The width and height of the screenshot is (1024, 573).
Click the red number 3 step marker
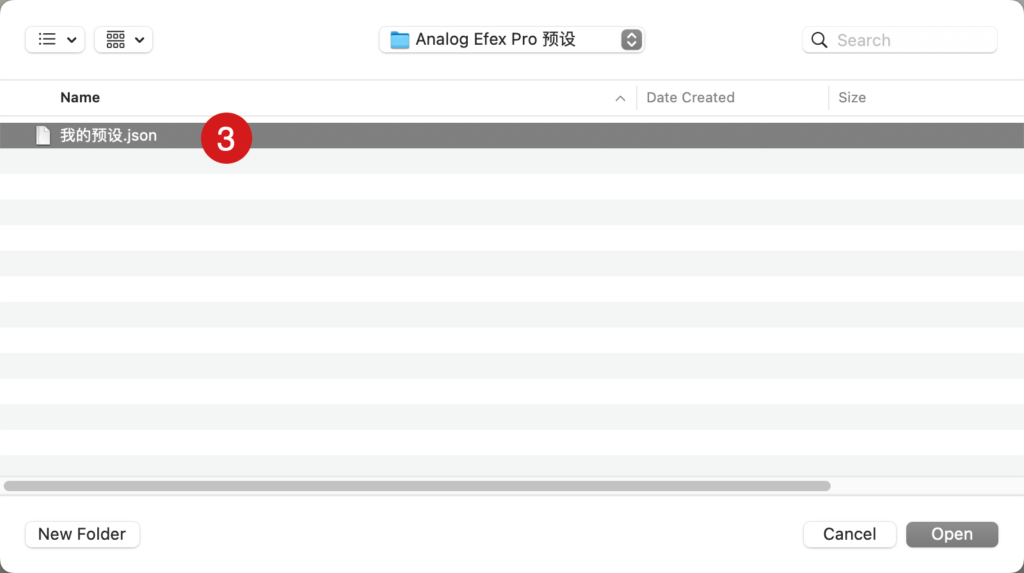tap(226, 138)
